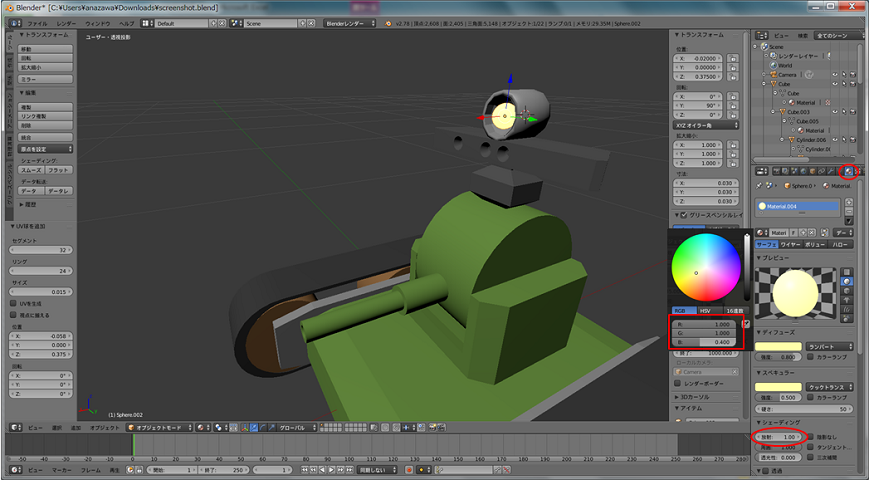
Task: Click the screen layout grid icon next to Default
Action: pos(147,22)
